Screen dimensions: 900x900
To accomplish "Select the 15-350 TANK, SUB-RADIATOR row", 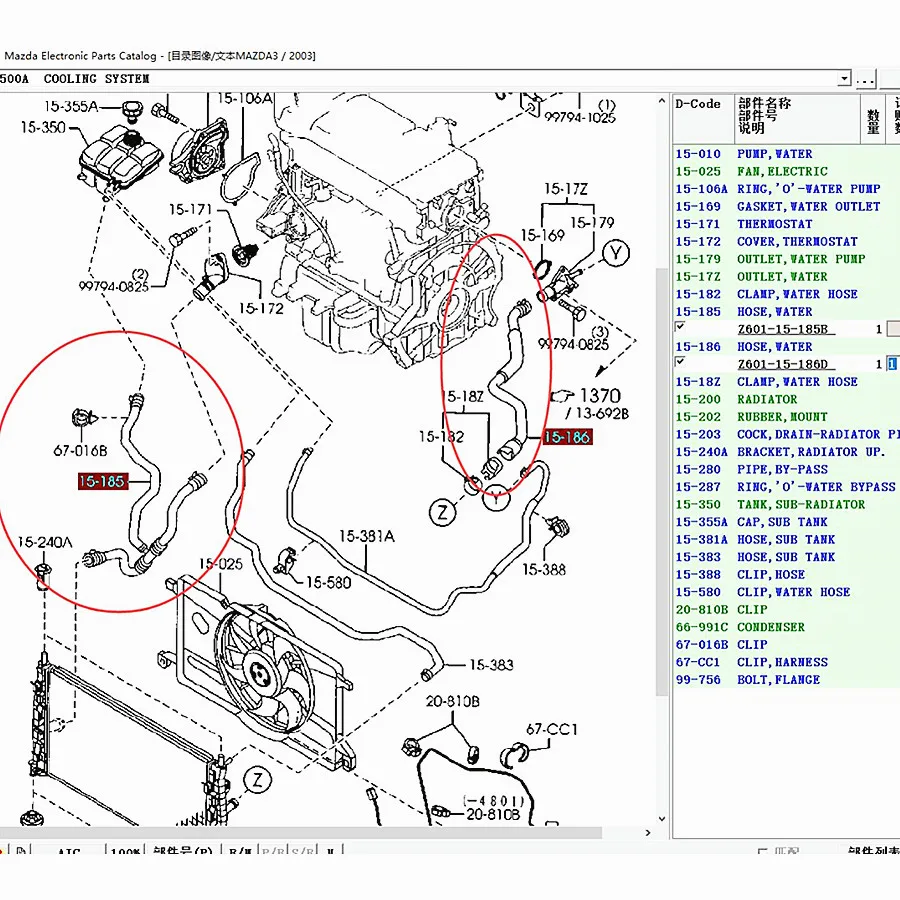I will 786,505.
